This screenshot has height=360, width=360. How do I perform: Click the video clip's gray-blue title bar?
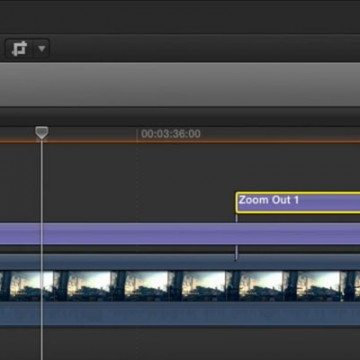(x=180, y=262)
